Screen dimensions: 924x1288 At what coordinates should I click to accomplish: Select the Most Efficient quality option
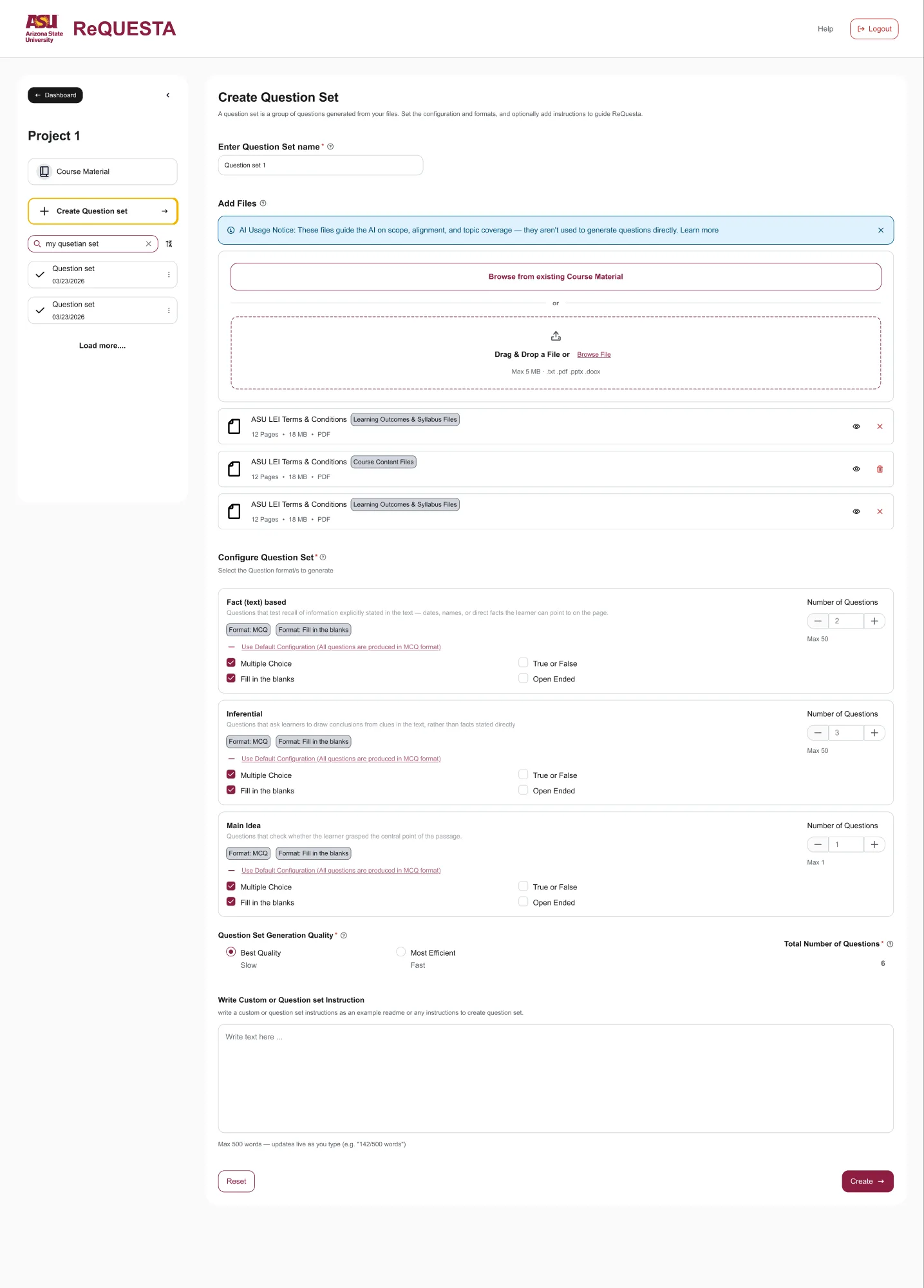point(401,952)
